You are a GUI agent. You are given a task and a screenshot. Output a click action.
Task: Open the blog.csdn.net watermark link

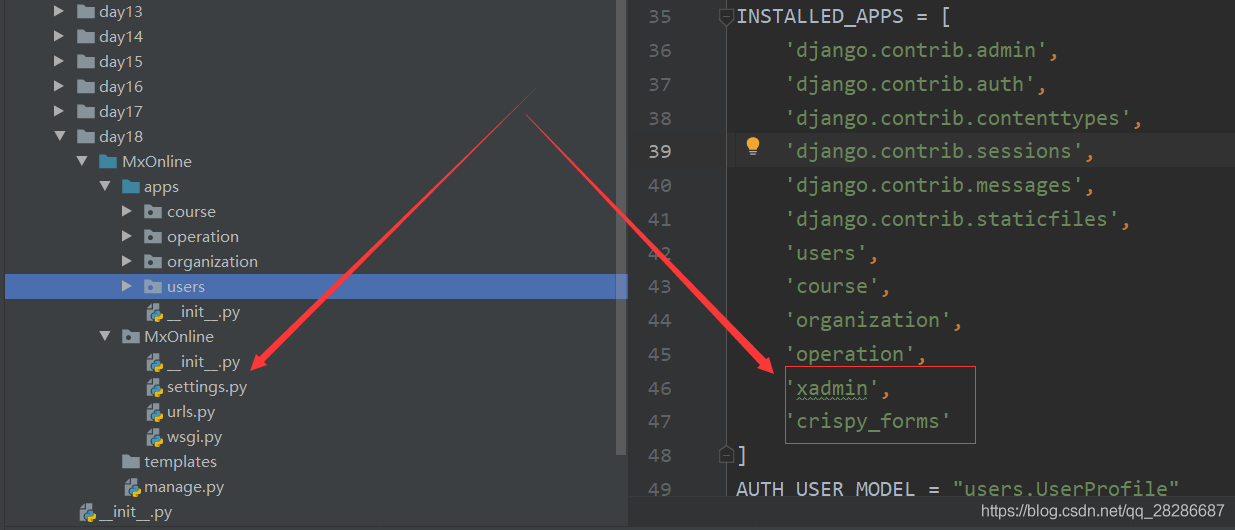pos(1102,511)
